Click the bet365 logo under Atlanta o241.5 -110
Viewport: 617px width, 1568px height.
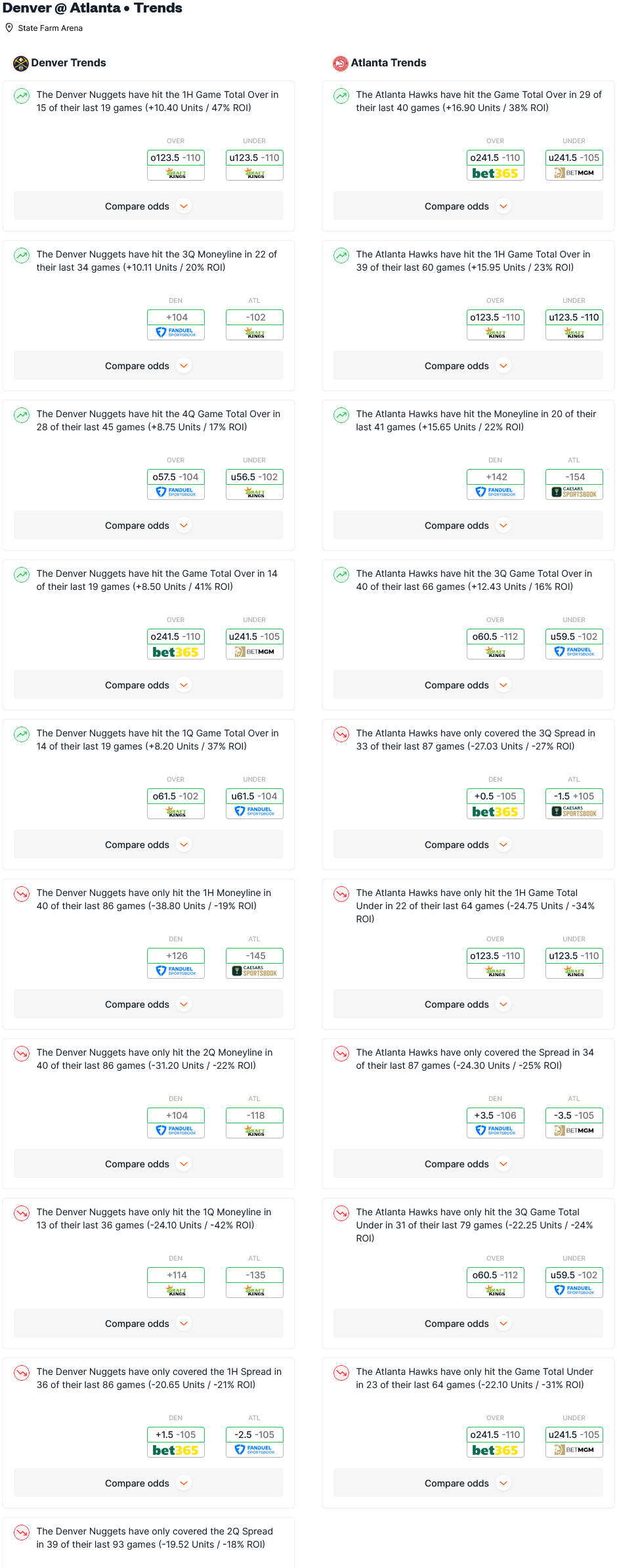coord(496,173)
